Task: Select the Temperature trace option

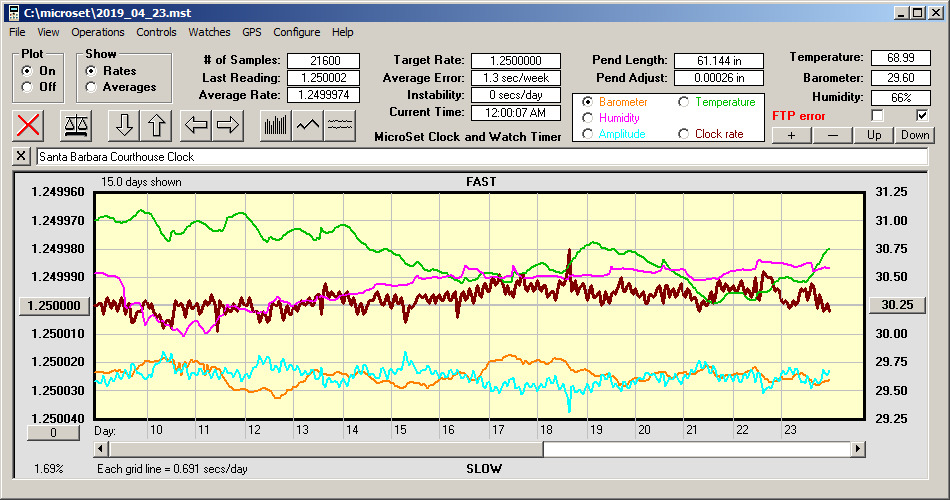Action: click(717, 102)
